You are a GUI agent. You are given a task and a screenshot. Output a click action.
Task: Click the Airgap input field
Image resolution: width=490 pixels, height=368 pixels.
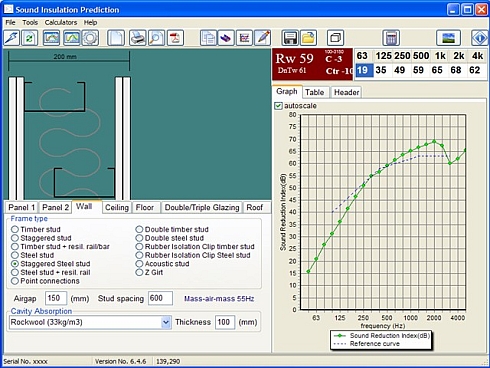[56, 298]
